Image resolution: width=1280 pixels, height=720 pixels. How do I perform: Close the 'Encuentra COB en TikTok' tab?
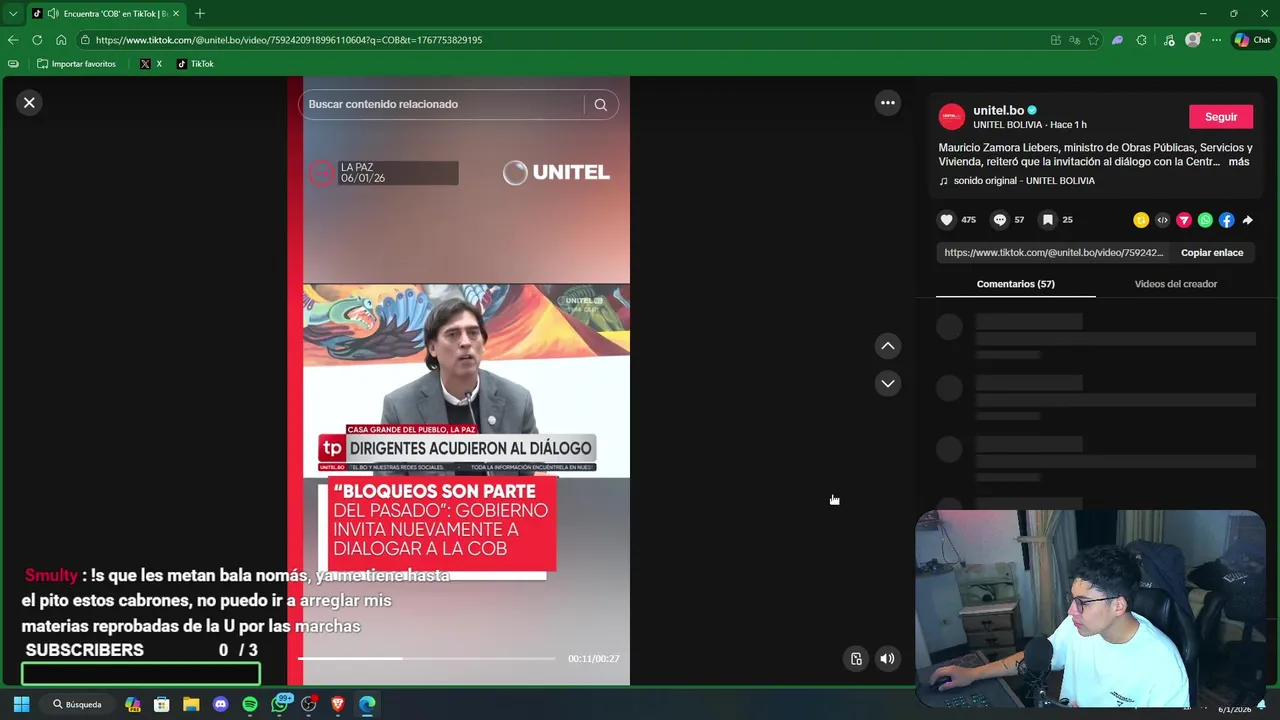[x=176, y=14]
